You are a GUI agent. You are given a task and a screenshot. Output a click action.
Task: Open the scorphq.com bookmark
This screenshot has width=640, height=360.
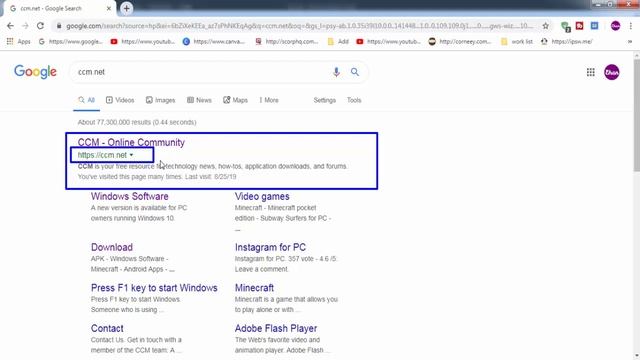click(287, 41)
